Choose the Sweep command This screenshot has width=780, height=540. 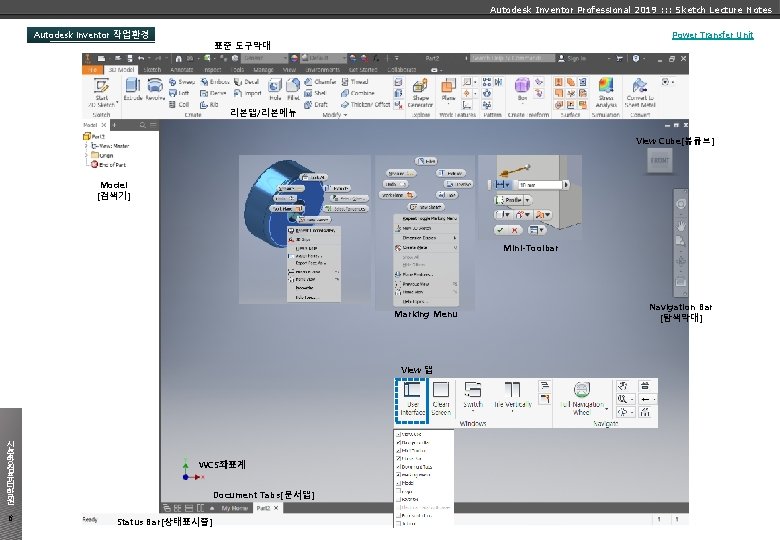pos(182,82)
